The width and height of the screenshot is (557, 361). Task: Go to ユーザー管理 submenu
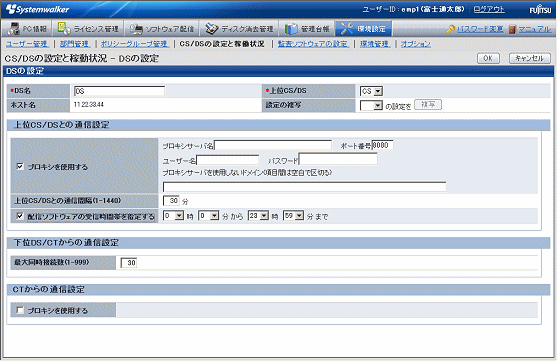tap(27, 44)
